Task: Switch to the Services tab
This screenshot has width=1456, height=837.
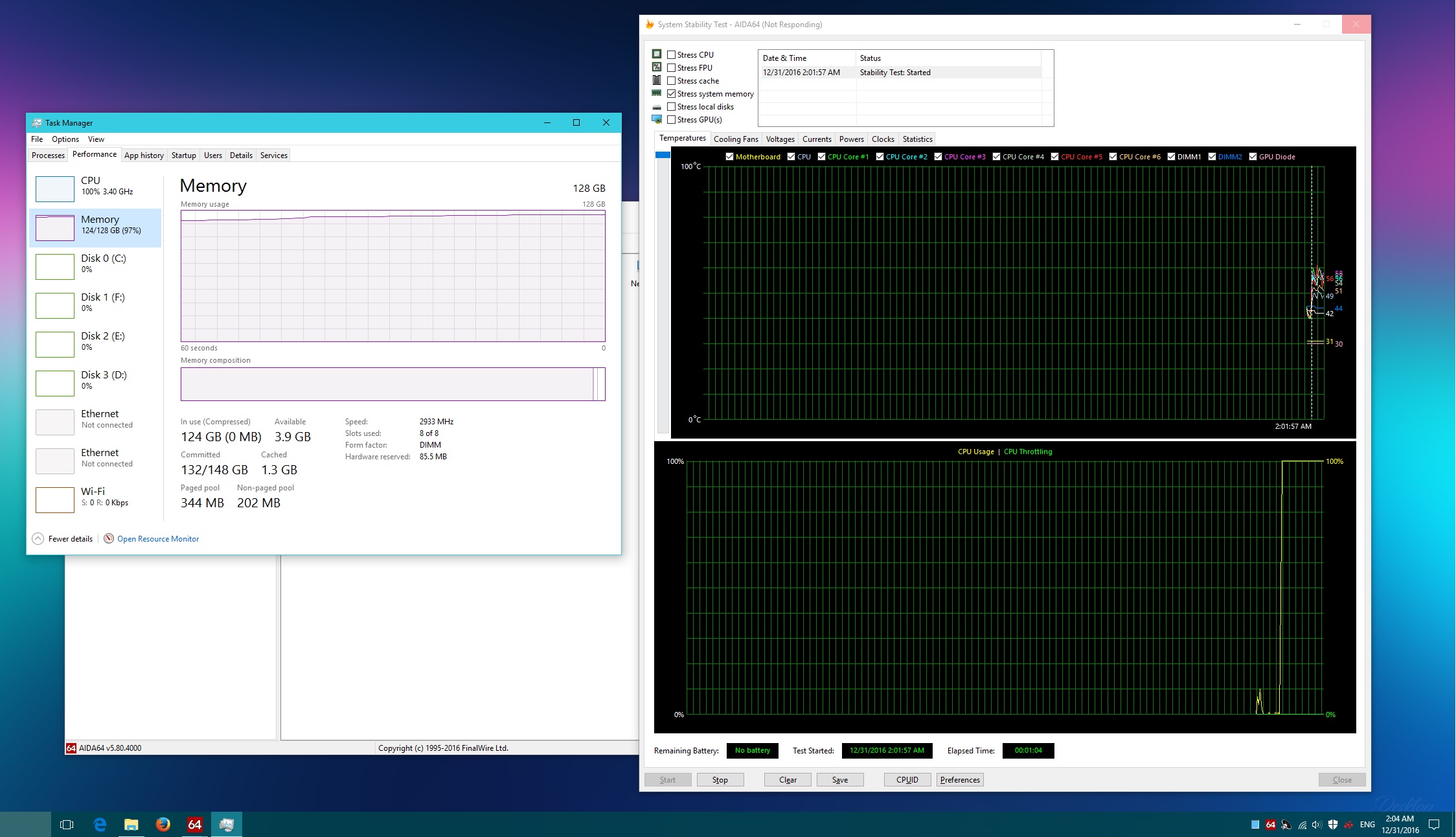Action: tap(274, 155)
